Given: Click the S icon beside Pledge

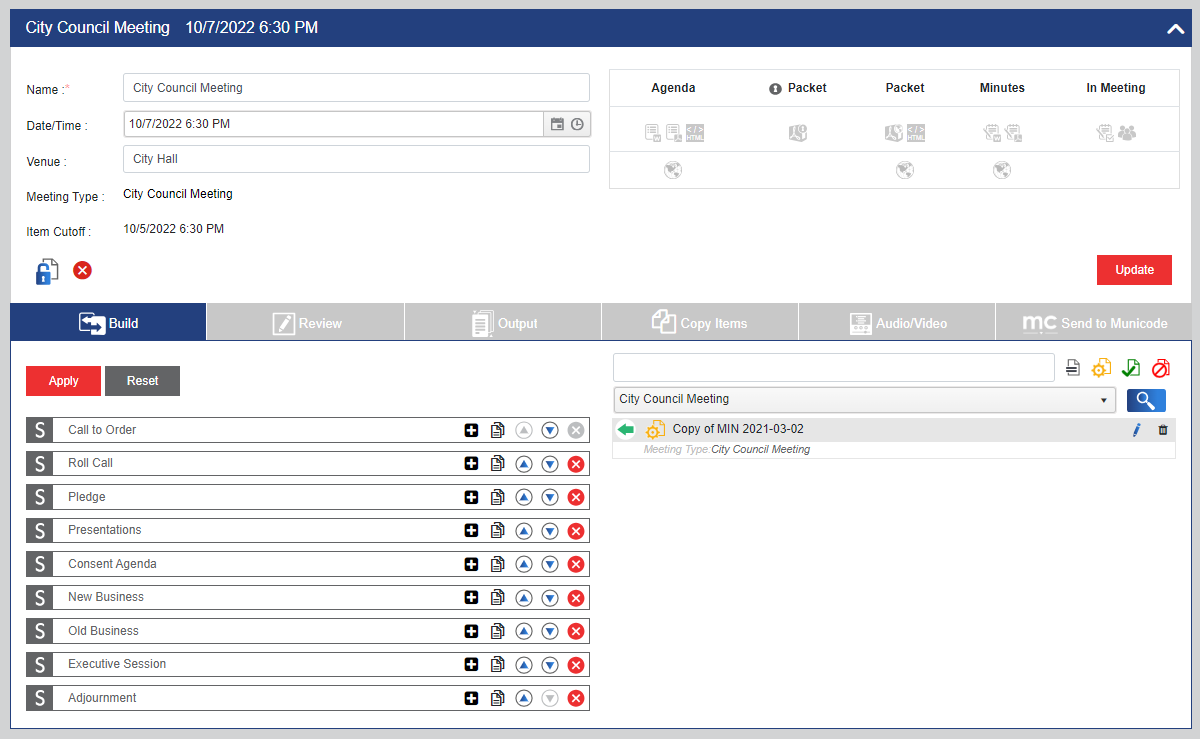Looking at the screenshot, I should [x=39, y=497].
